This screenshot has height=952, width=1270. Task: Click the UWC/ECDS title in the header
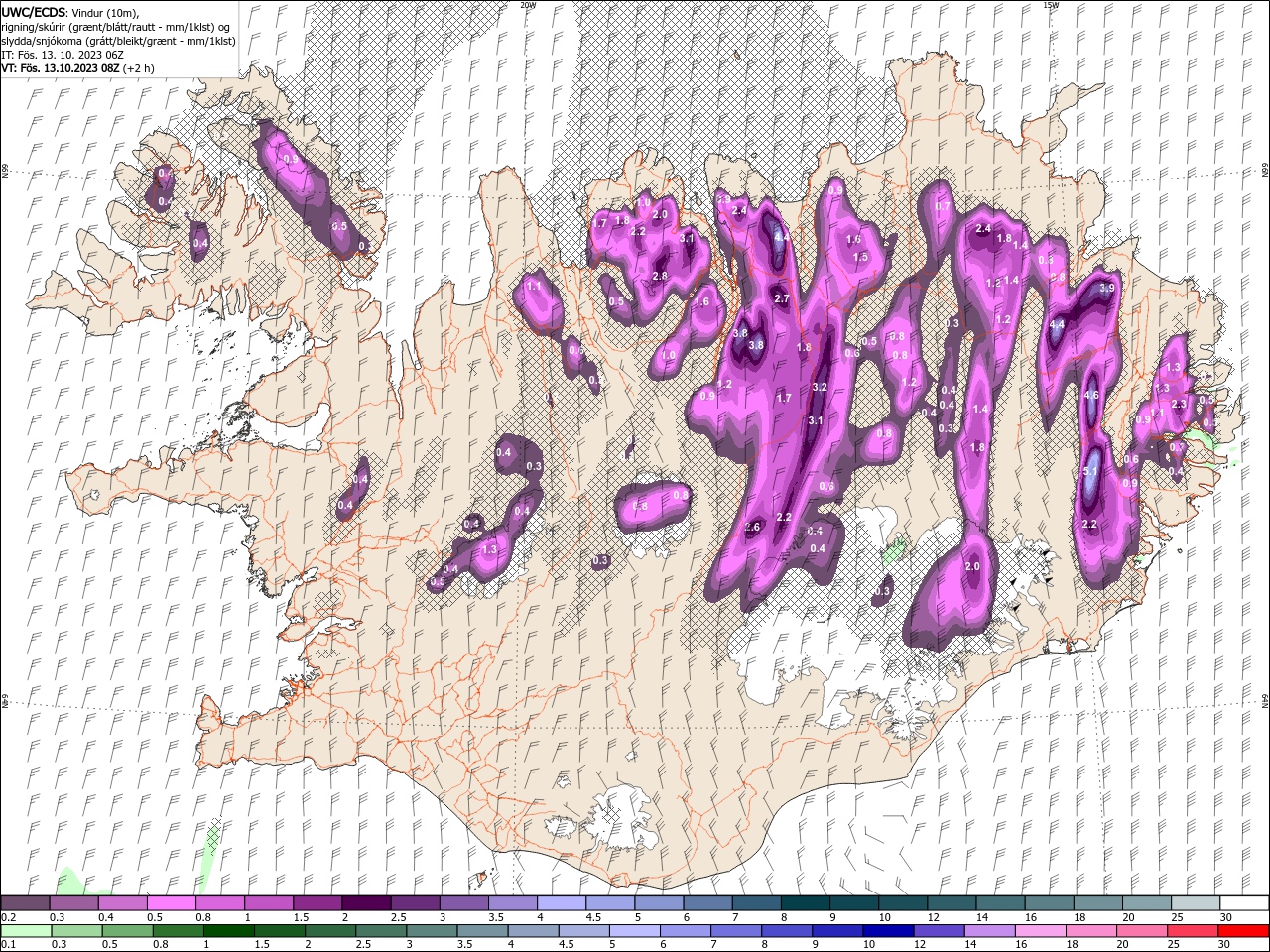coord(35,12)
